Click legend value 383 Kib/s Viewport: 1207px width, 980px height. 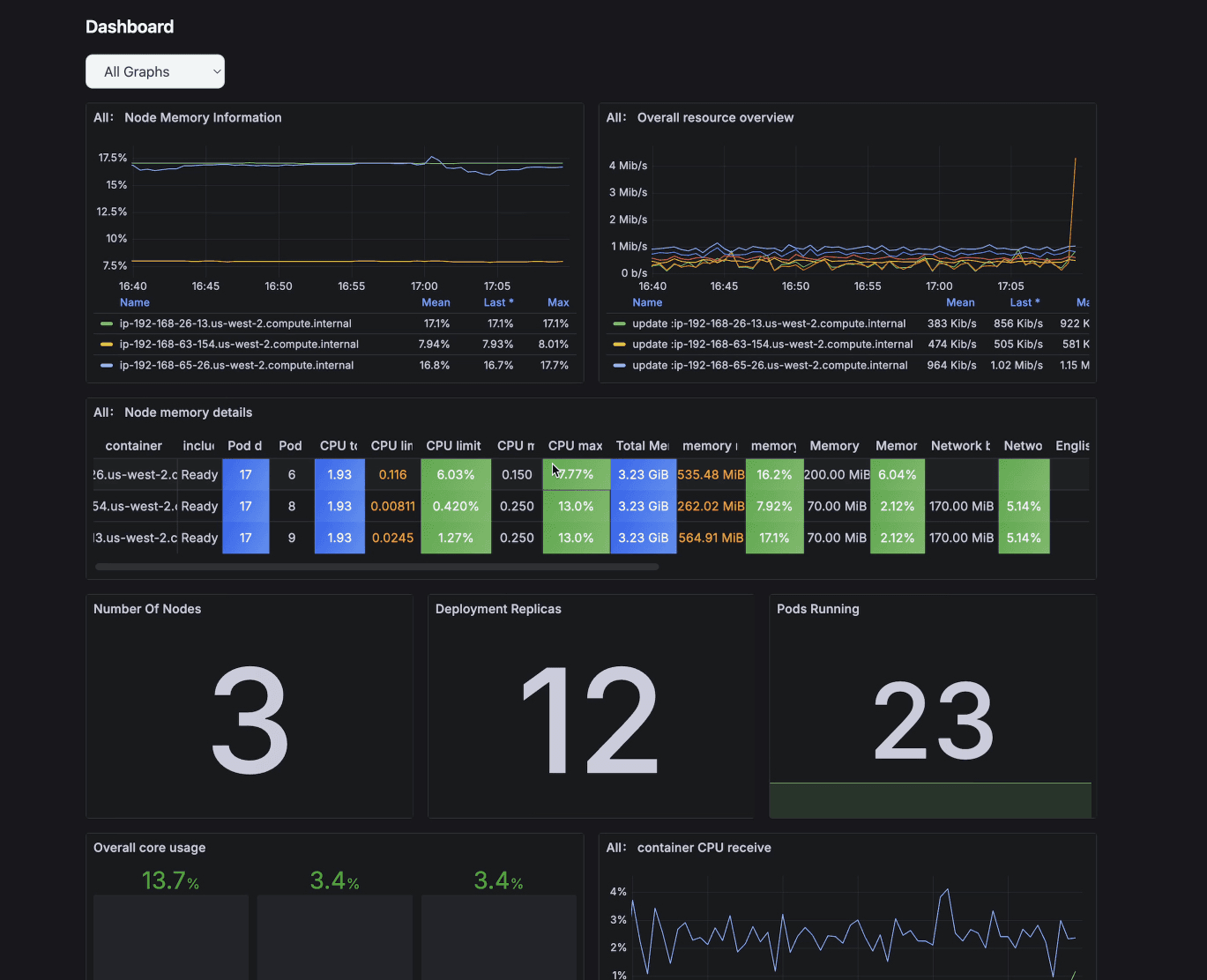[x=952, y=323]
